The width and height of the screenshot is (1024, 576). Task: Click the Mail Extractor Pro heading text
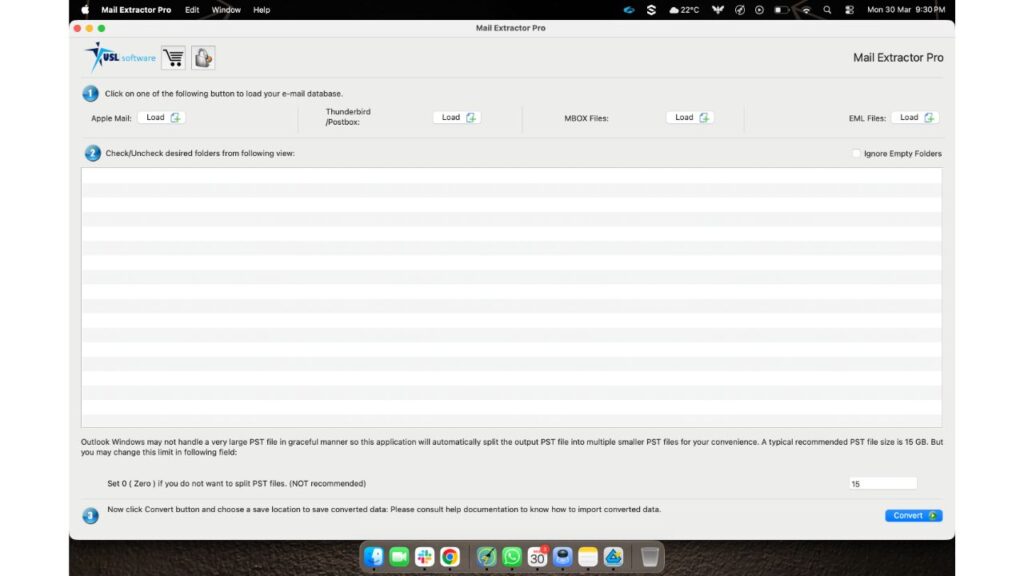click(898, 57)
